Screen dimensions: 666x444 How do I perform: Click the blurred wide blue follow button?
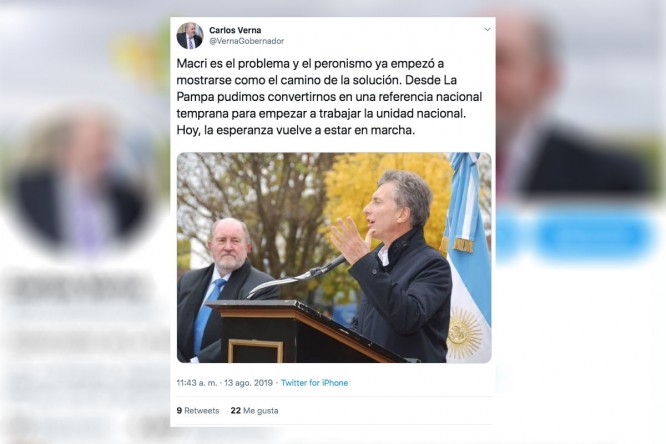(594, 237)
